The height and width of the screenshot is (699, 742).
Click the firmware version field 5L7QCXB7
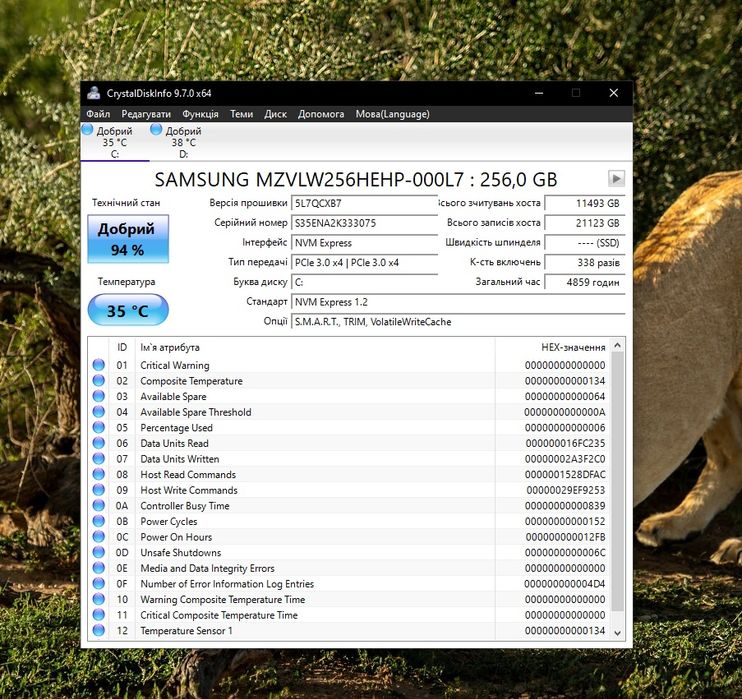tap(364, 203)
